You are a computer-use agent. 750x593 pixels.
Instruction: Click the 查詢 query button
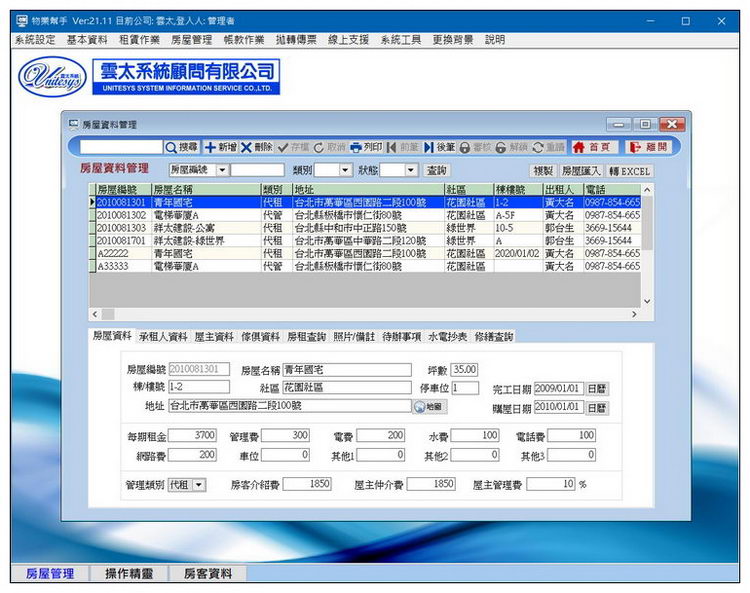pyautogui.click(x=436, y=170)
